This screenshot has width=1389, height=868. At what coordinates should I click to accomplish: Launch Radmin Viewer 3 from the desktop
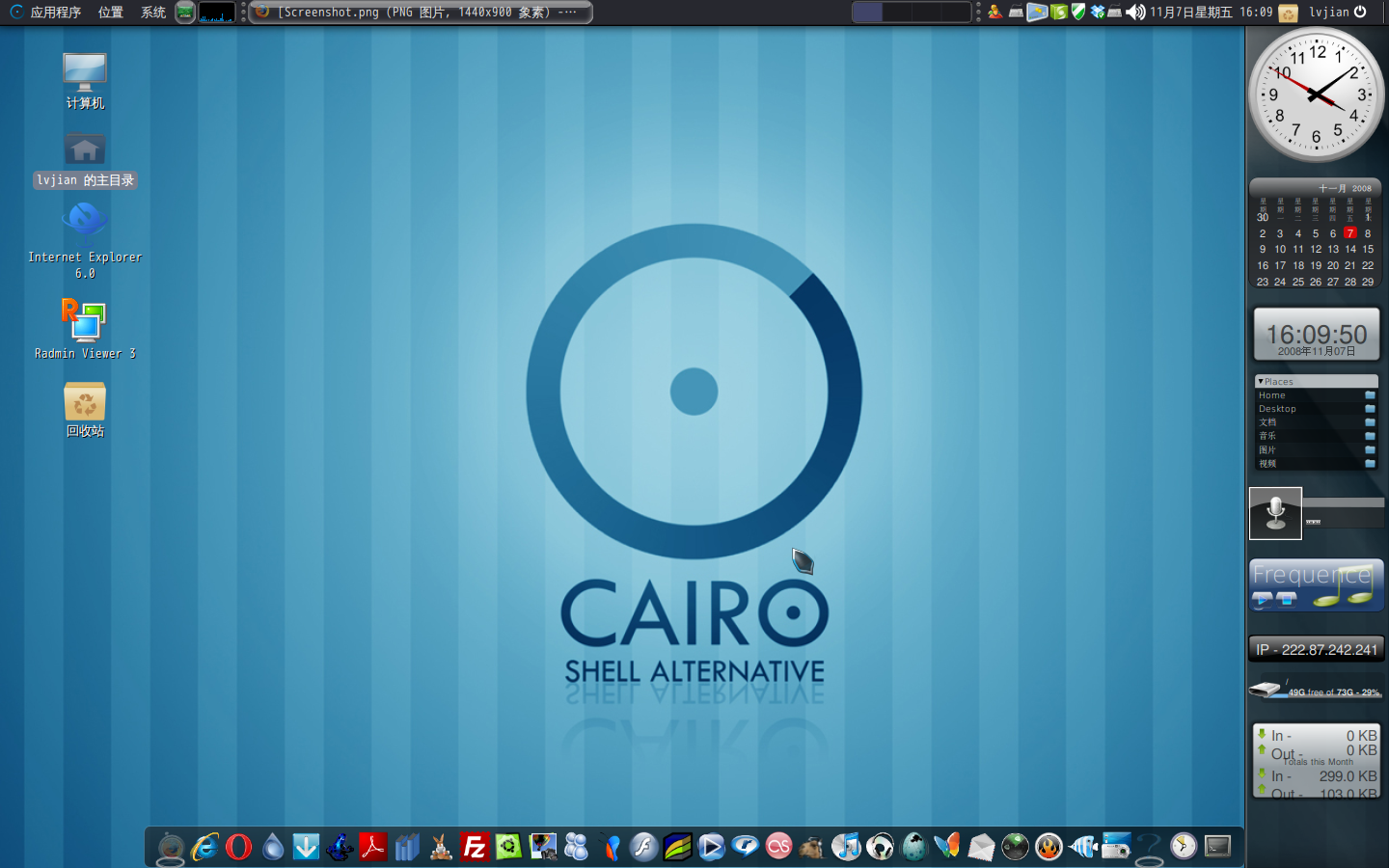tap(85, 329)
